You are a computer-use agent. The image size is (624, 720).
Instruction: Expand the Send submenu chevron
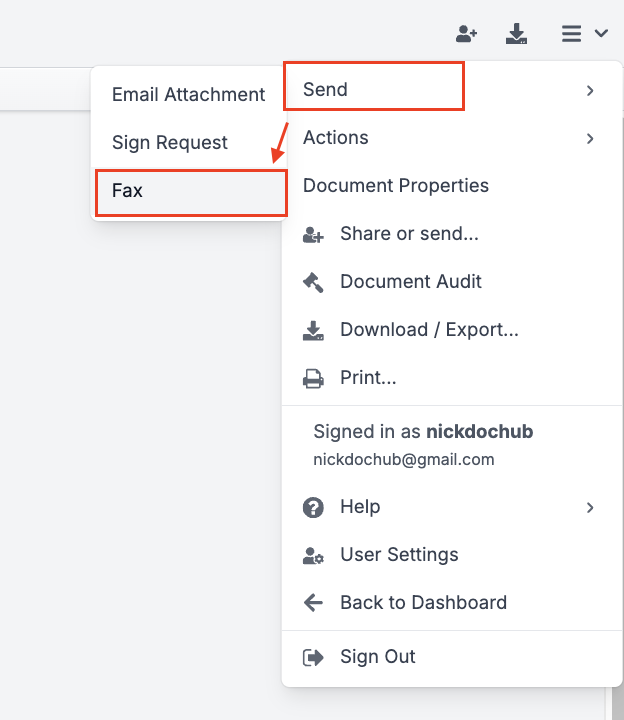pyautogui.click(x=590, y=90)
